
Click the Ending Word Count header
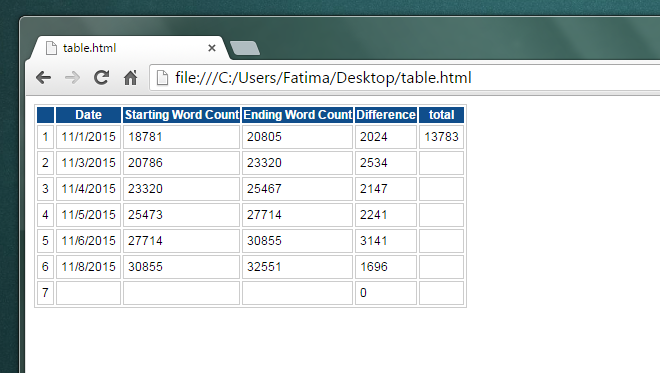tap(297, 115)
